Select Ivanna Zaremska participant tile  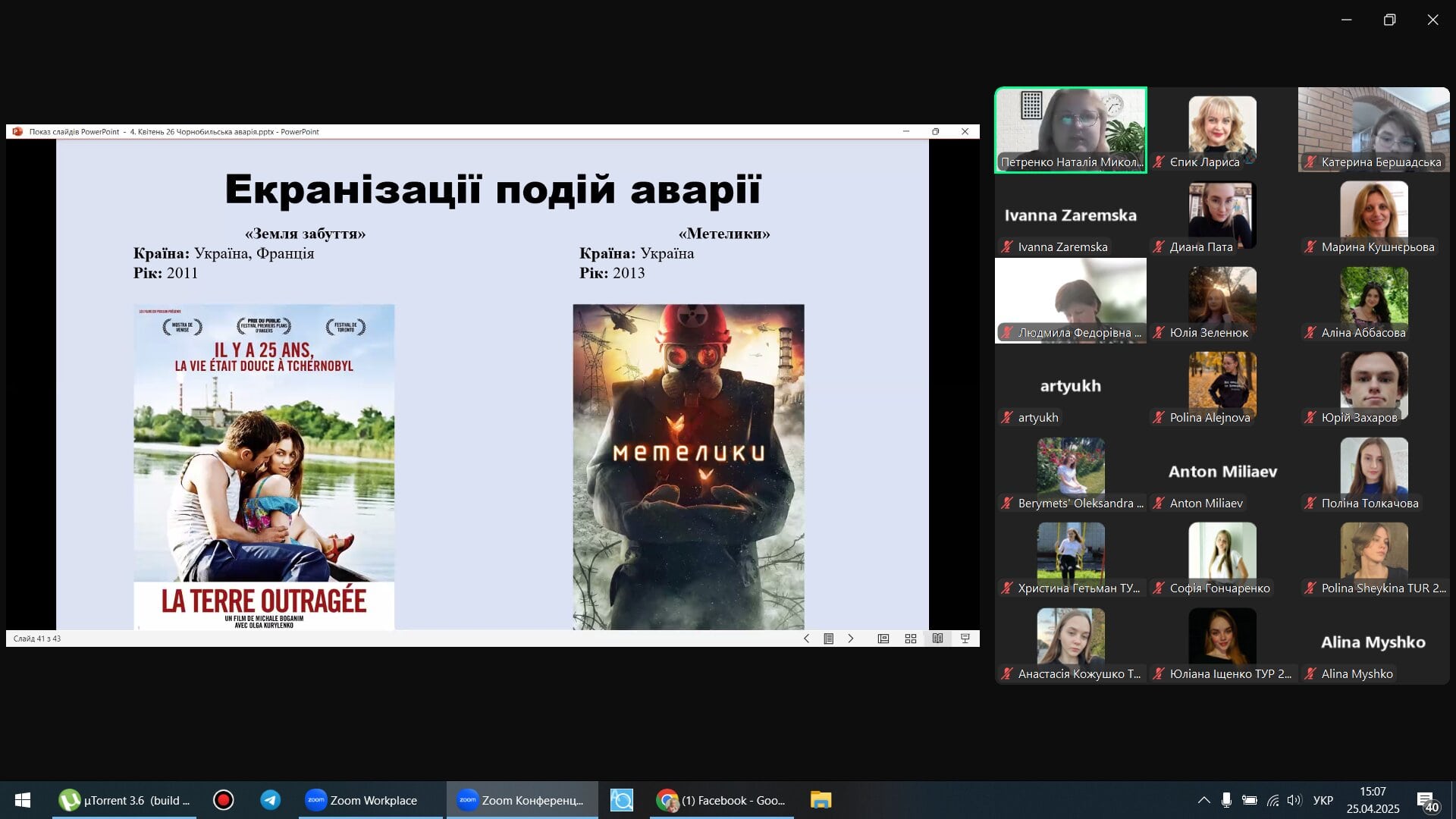click(x=1071, y=215)
